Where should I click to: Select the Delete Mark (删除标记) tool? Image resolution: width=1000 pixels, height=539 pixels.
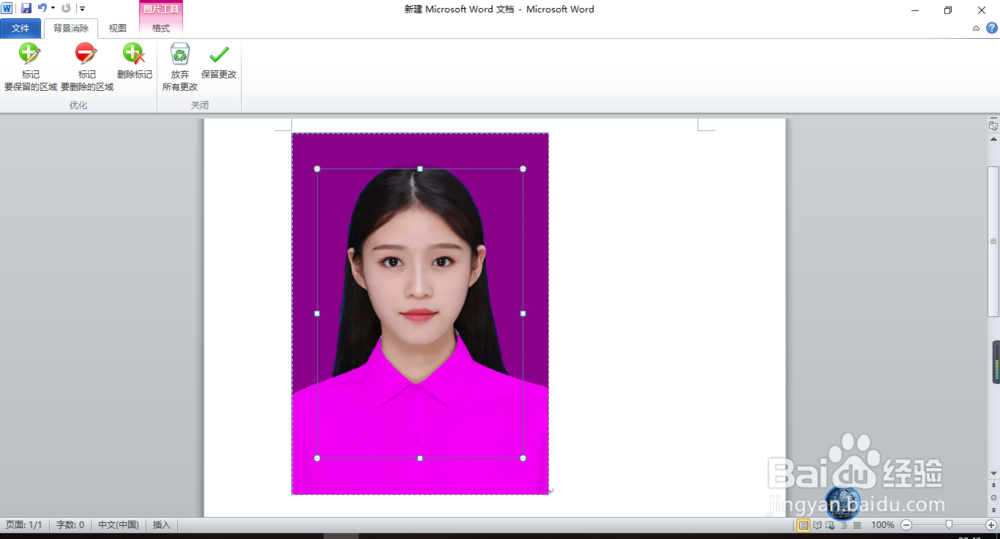(135, 61)
